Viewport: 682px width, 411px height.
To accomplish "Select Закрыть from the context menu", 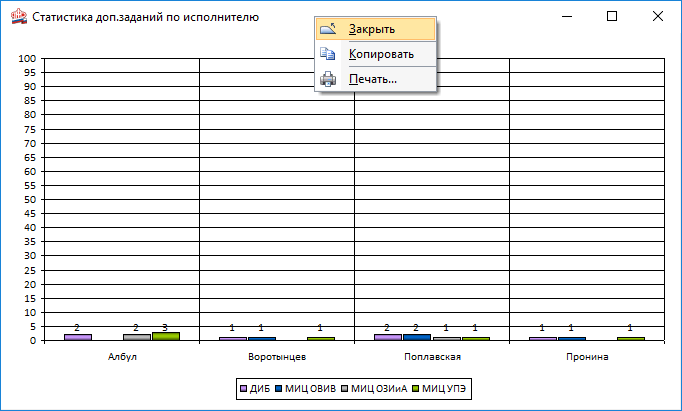I will 372,30.
